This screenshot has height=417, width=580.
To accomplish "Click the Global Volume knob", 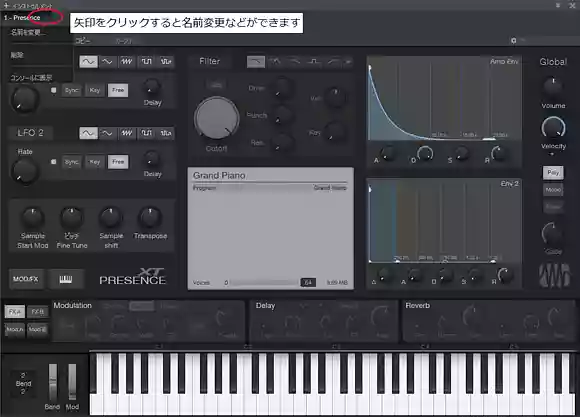I will pyautogui.click(x=553, y=87).
